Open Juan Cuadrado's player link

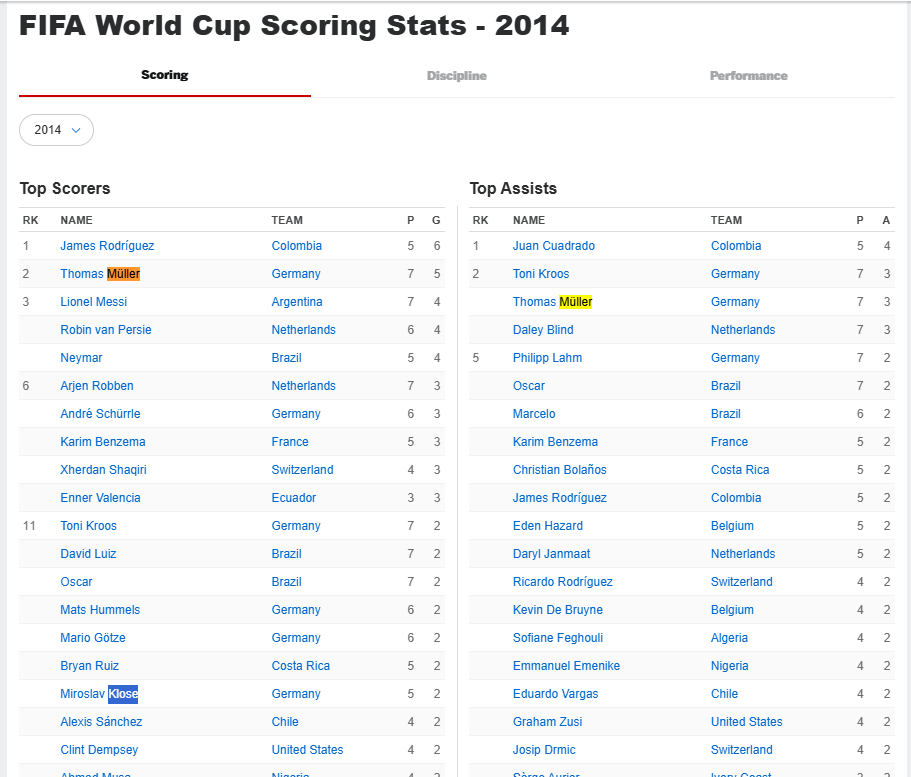(x=554, y=246)
